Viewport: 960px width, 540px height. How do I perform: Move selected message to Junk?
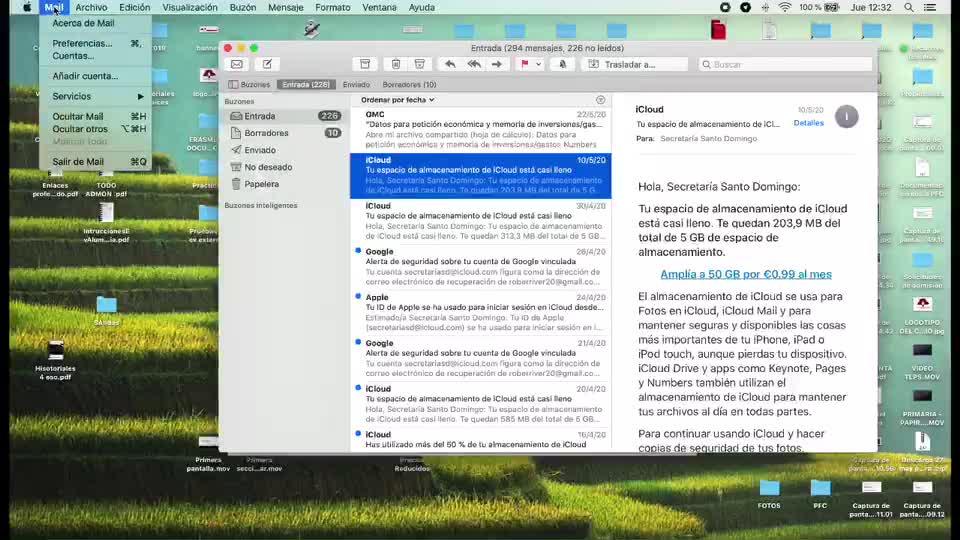[420, 64]
